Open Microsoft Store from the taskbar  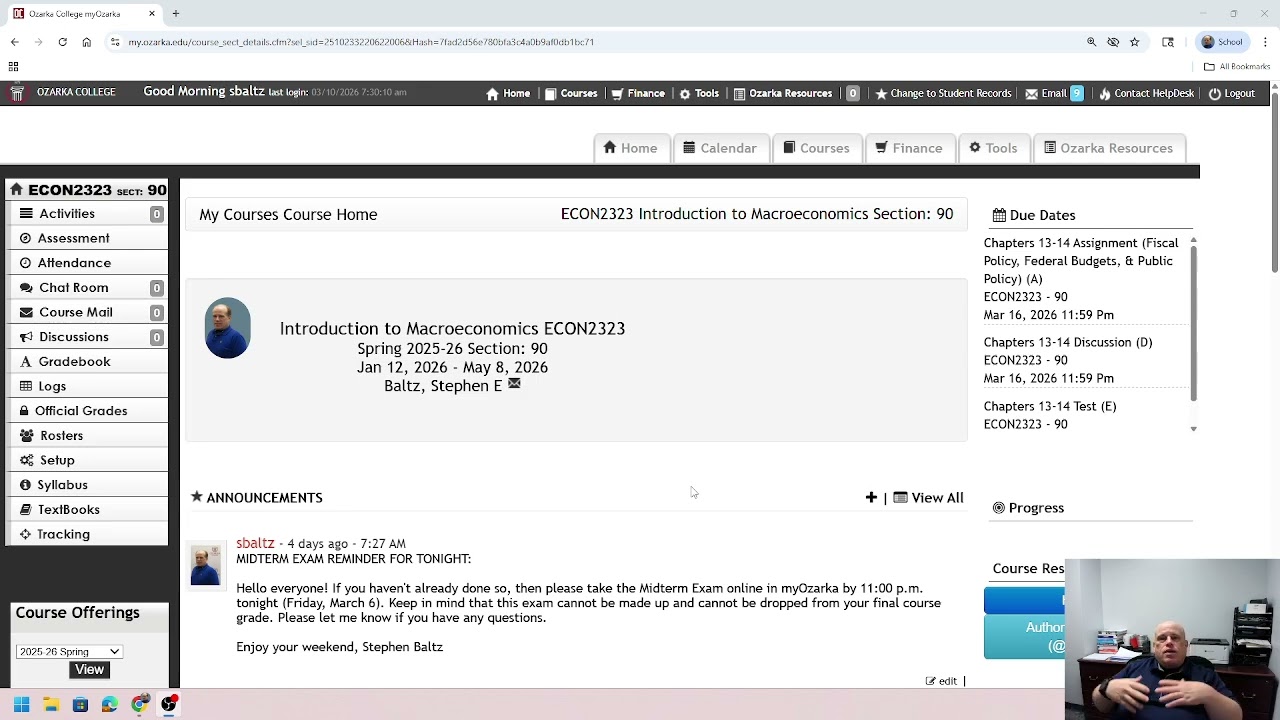80,705
